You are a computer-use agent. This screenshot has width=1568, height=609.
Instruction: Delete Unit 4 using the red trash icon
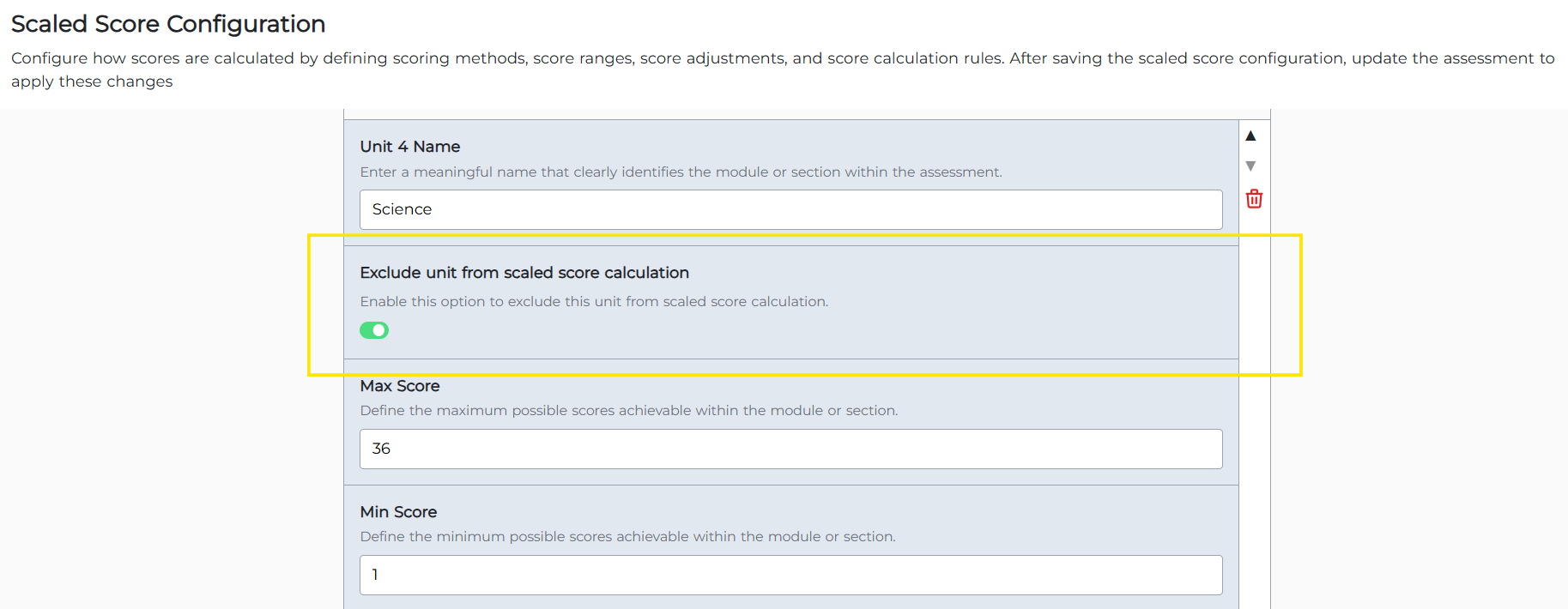[1254, 199]
